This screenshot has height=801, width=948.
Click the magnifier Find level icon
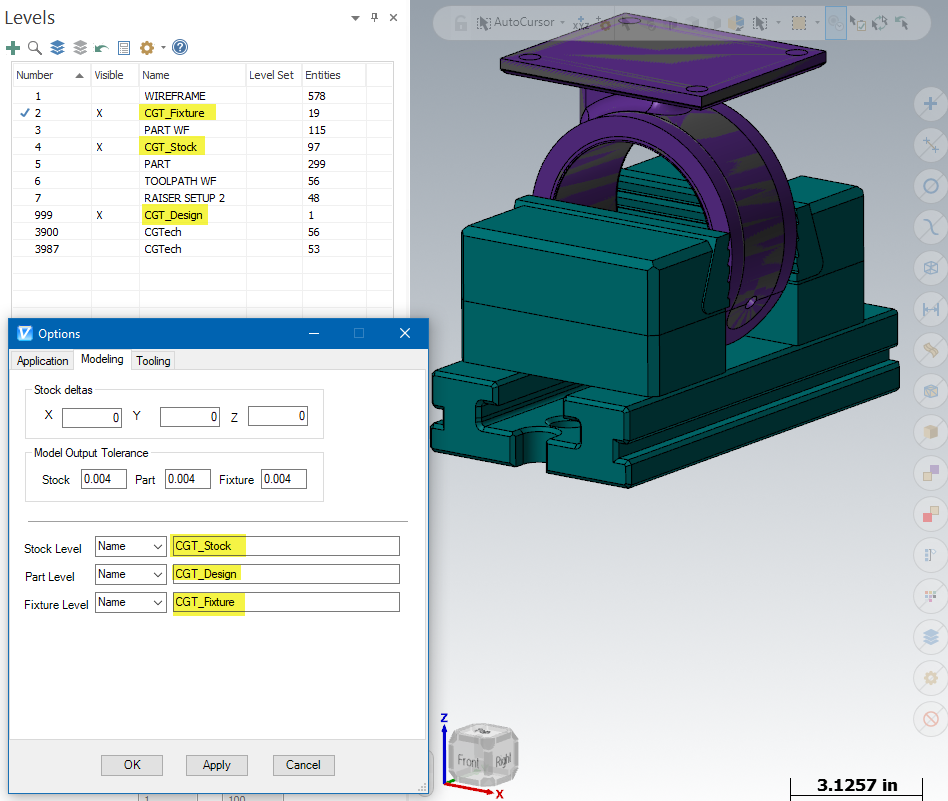(x=35, y=47)
